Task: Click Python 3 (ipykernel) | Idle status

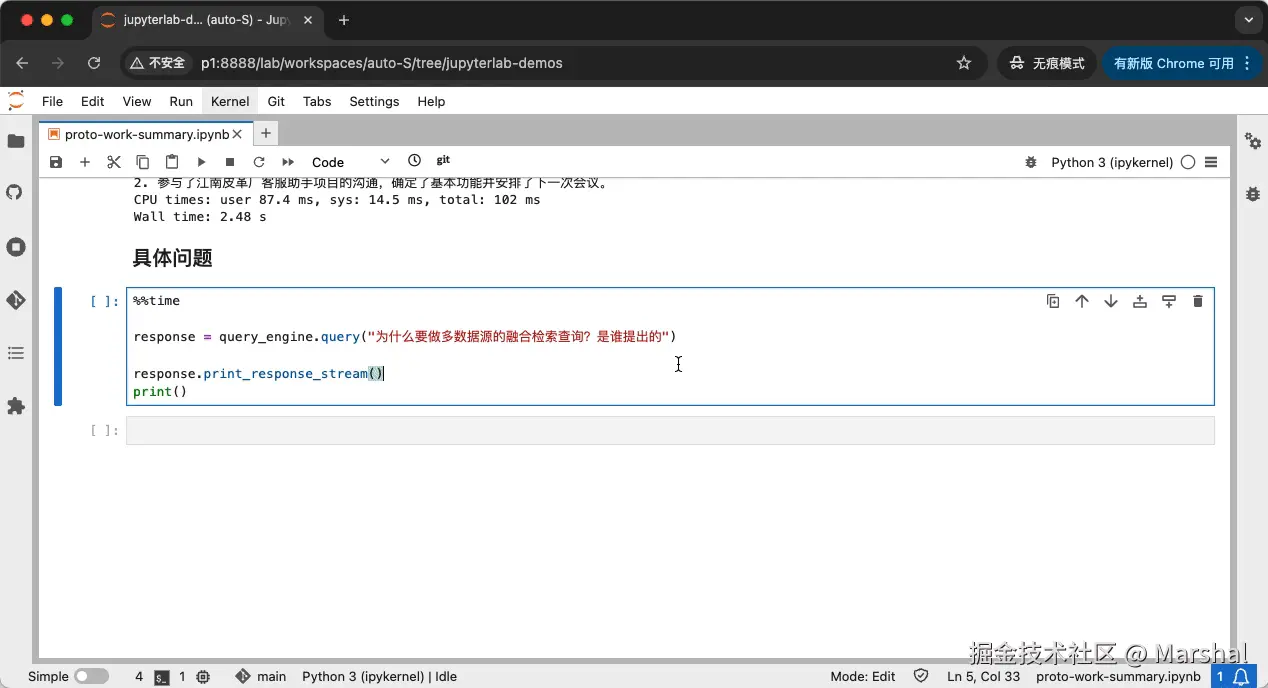Action: pyautogui.click(x=380, y=677)
